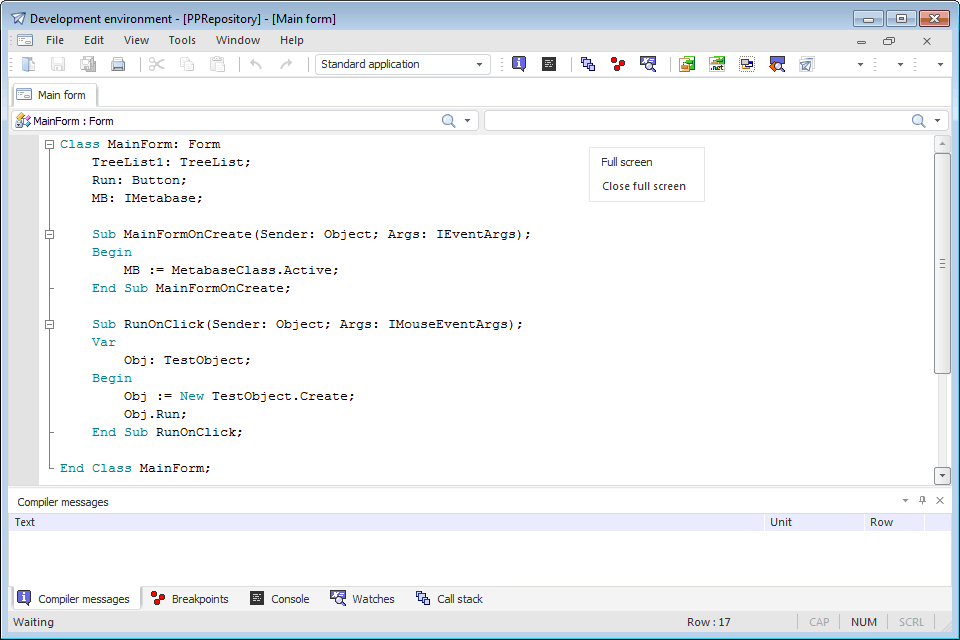960x640 pixels.
Task: Click the Copy toolbar icon
Action: pos(187,64)
